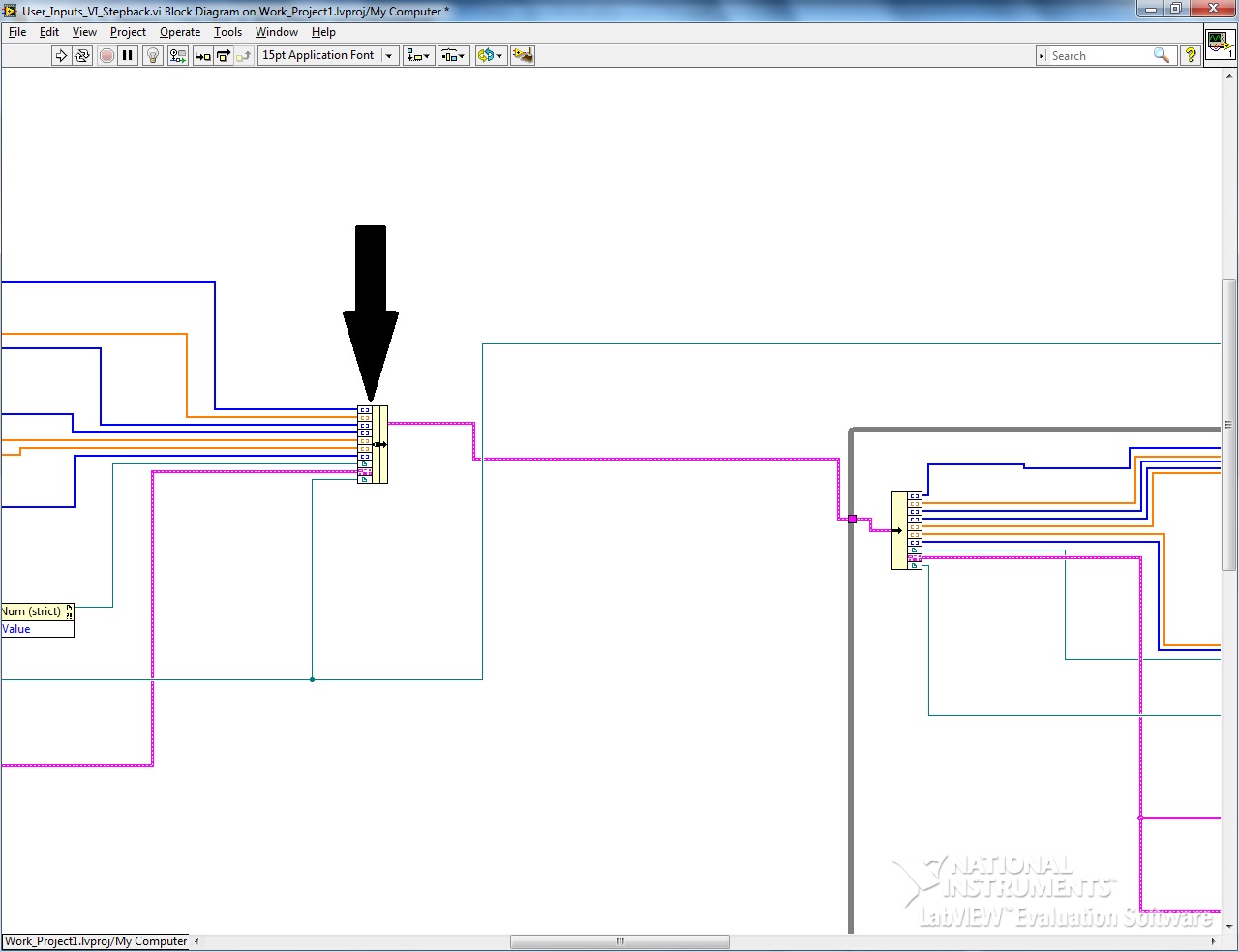Select Bundle By Name node under arrow
Screen dimensions: 1239x952
click(x=373, y=444)
